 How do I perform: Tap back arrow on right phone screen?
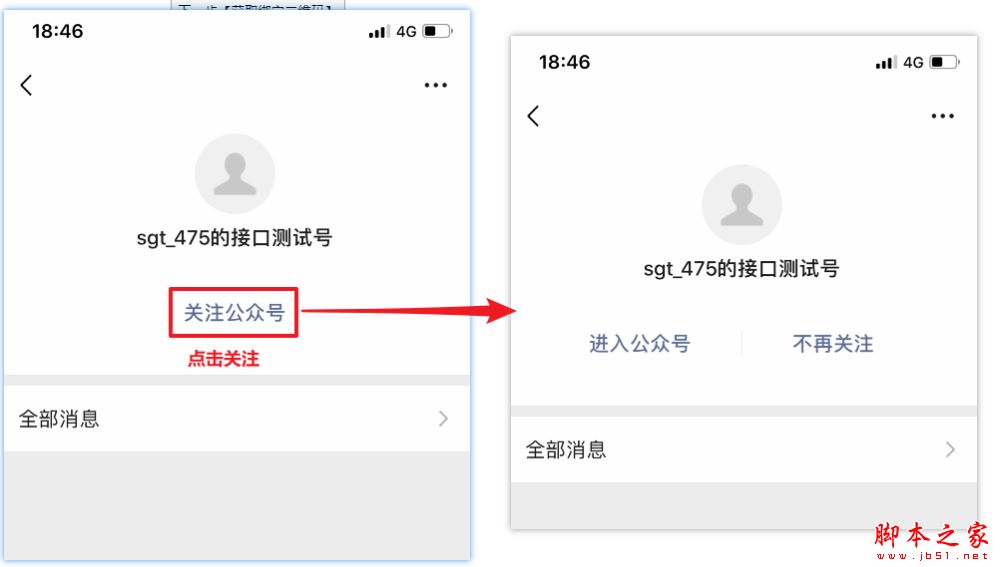[x=533, y=116]
